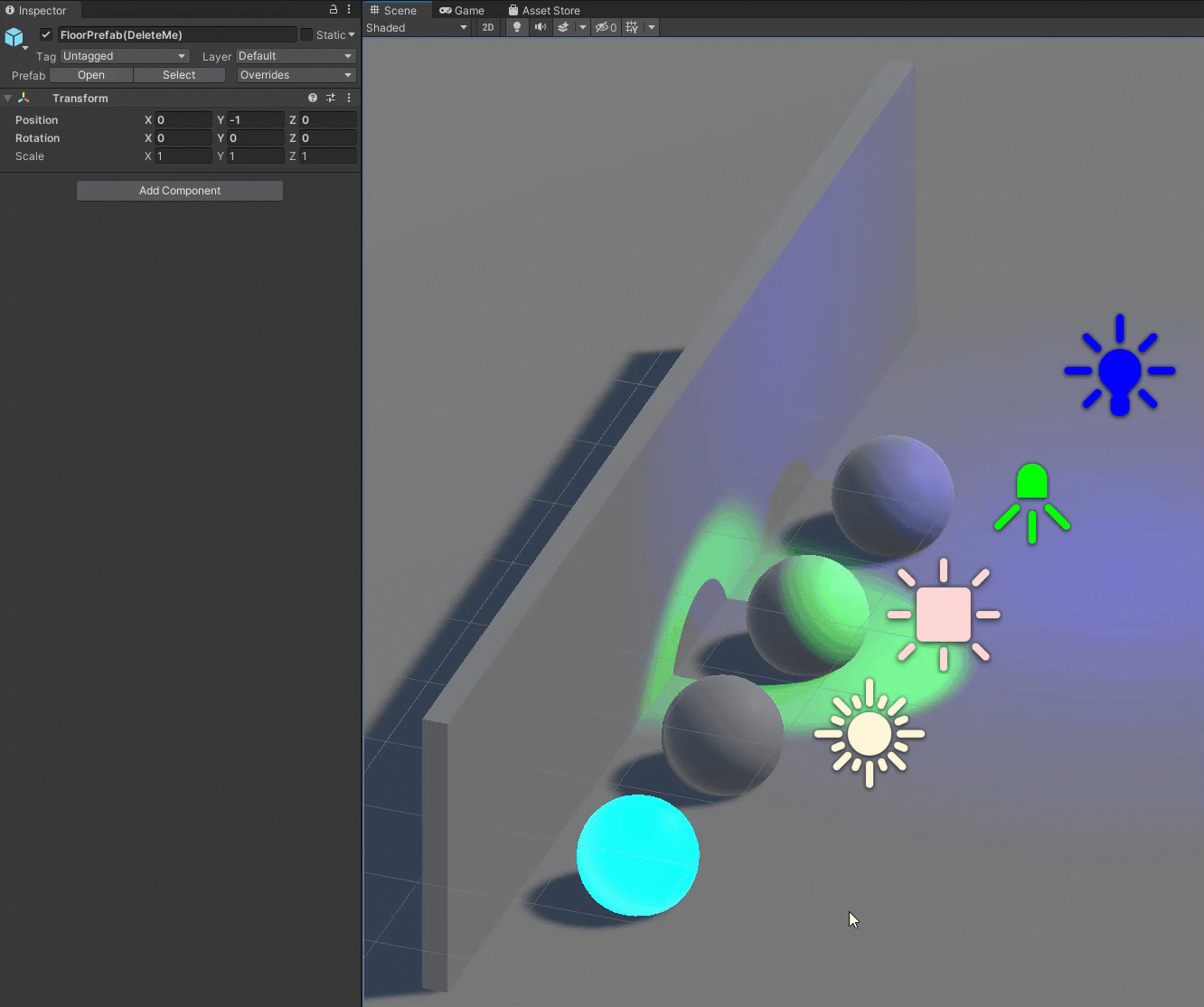Switch to the Game tab
The height and width of the screenshot is (1007, 1204).
pos(462,10)
